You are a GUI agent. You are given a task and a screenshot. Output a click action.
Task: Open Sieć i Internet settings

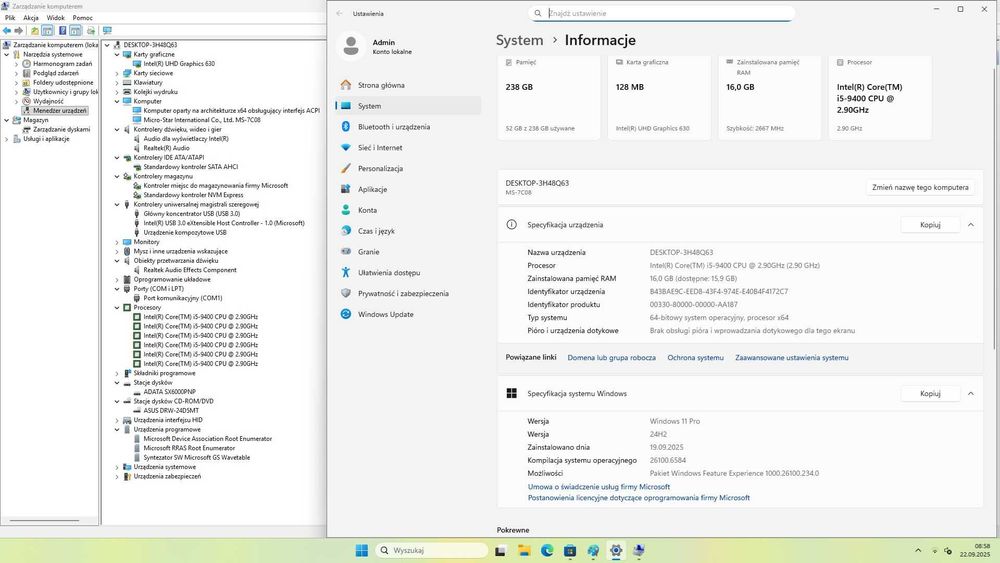pos(408,148)
